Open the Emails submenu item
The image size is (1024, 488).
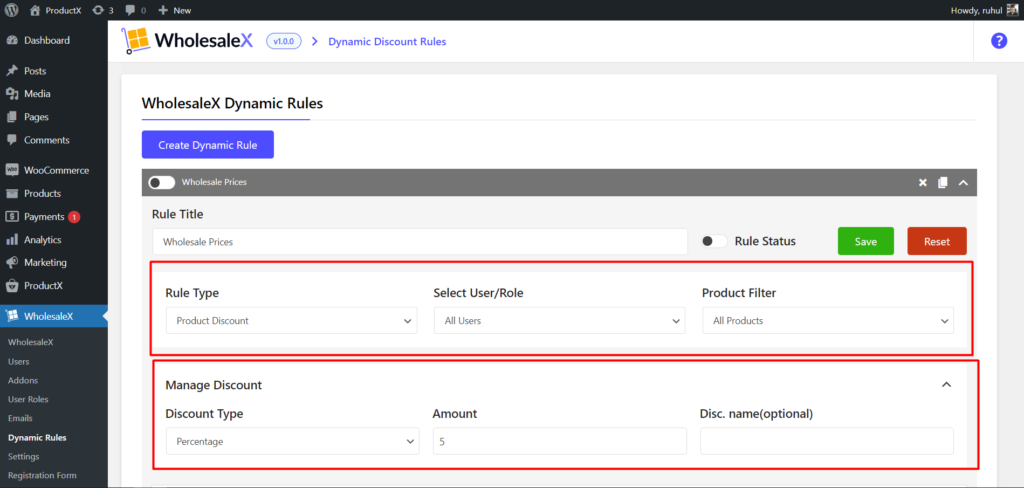20,418
